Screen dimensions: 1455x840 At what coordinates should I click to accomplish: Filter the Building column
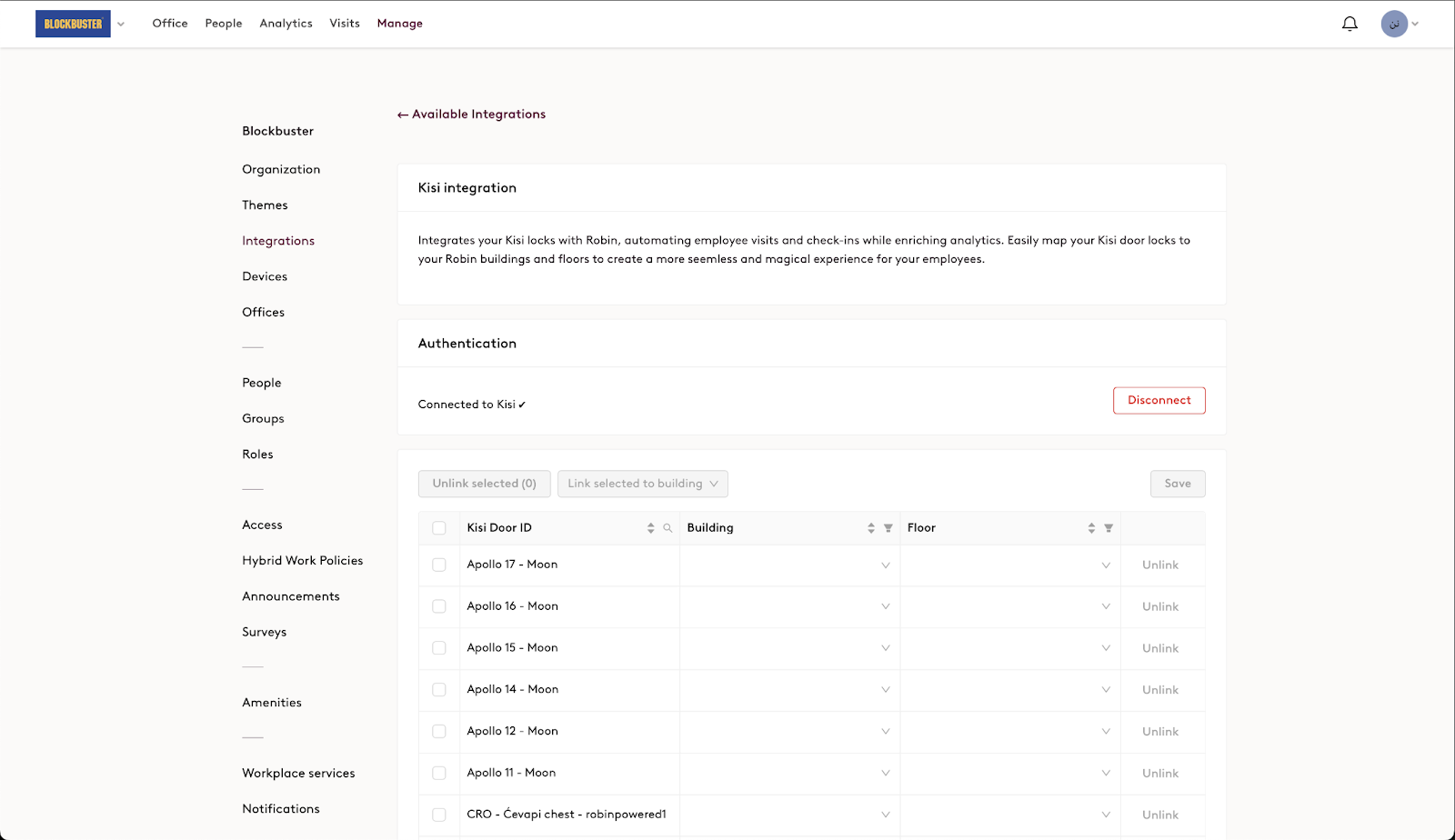coord(888,528)
